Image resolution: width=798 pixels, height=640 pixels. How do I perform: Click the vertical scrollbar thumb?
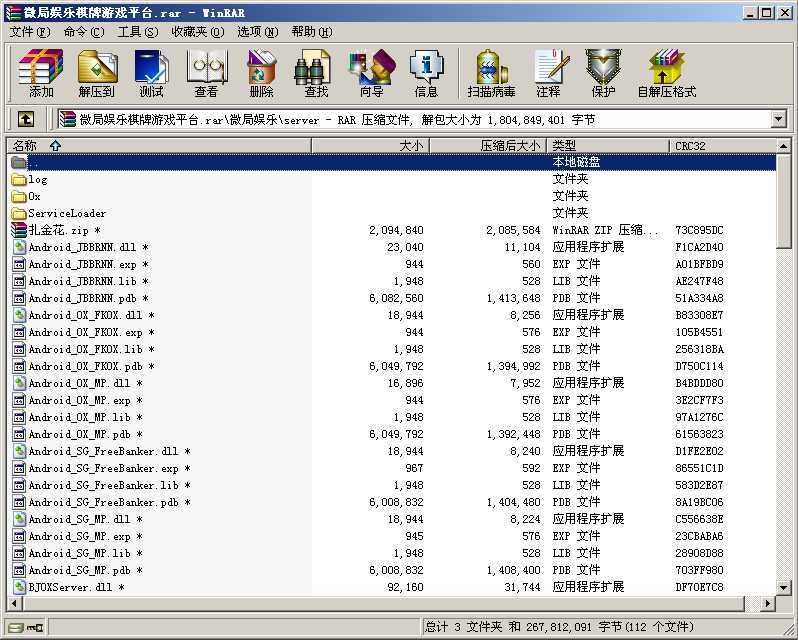[x=784, y=201]
